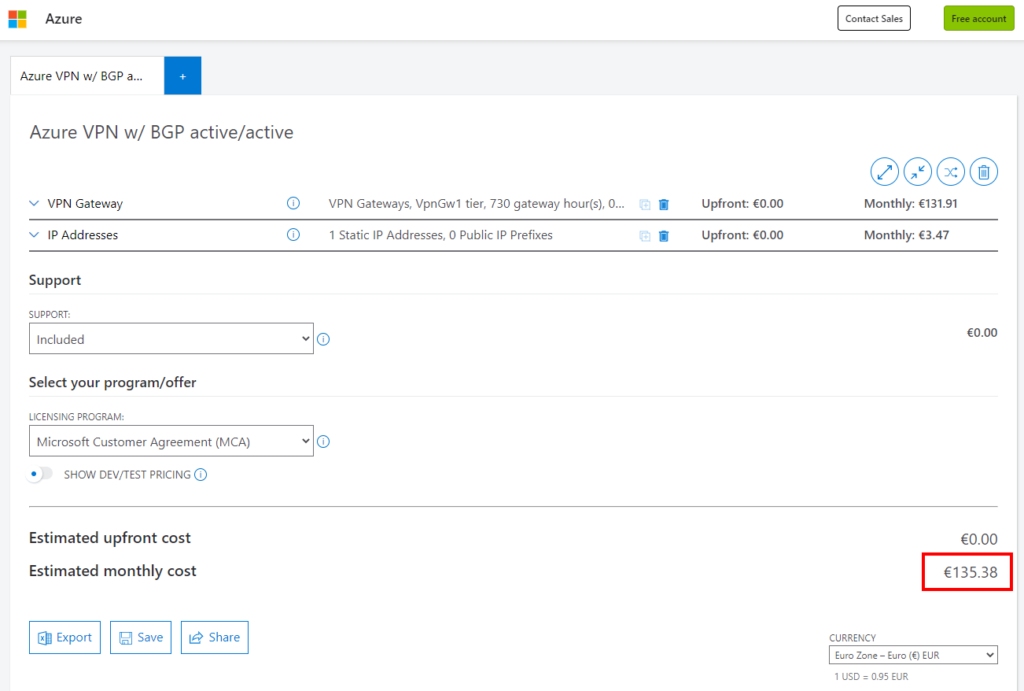Click the 1 USD = 0.95 EUR rate text

point(871,677)
